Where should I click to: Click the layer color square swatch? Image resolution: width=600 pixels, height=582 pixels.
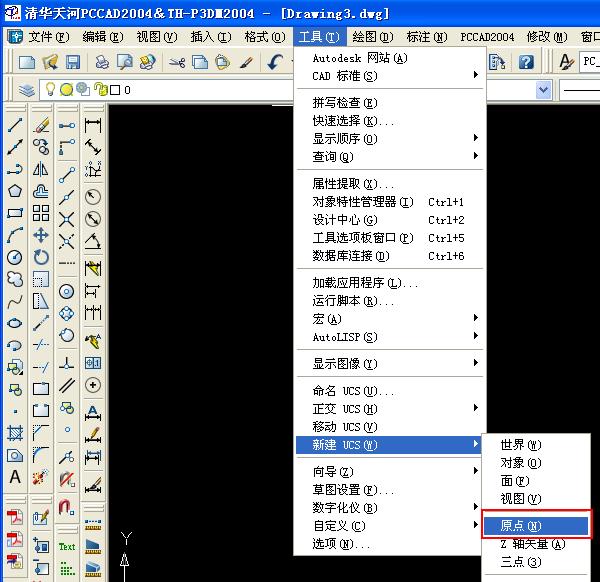[115, 90]
